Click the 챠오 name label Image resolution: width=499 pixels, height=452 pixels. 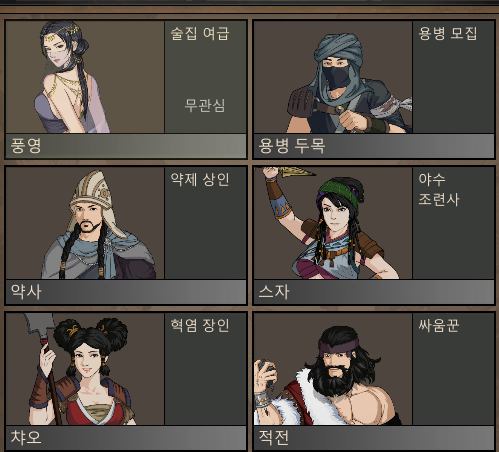tap(26, 437)
